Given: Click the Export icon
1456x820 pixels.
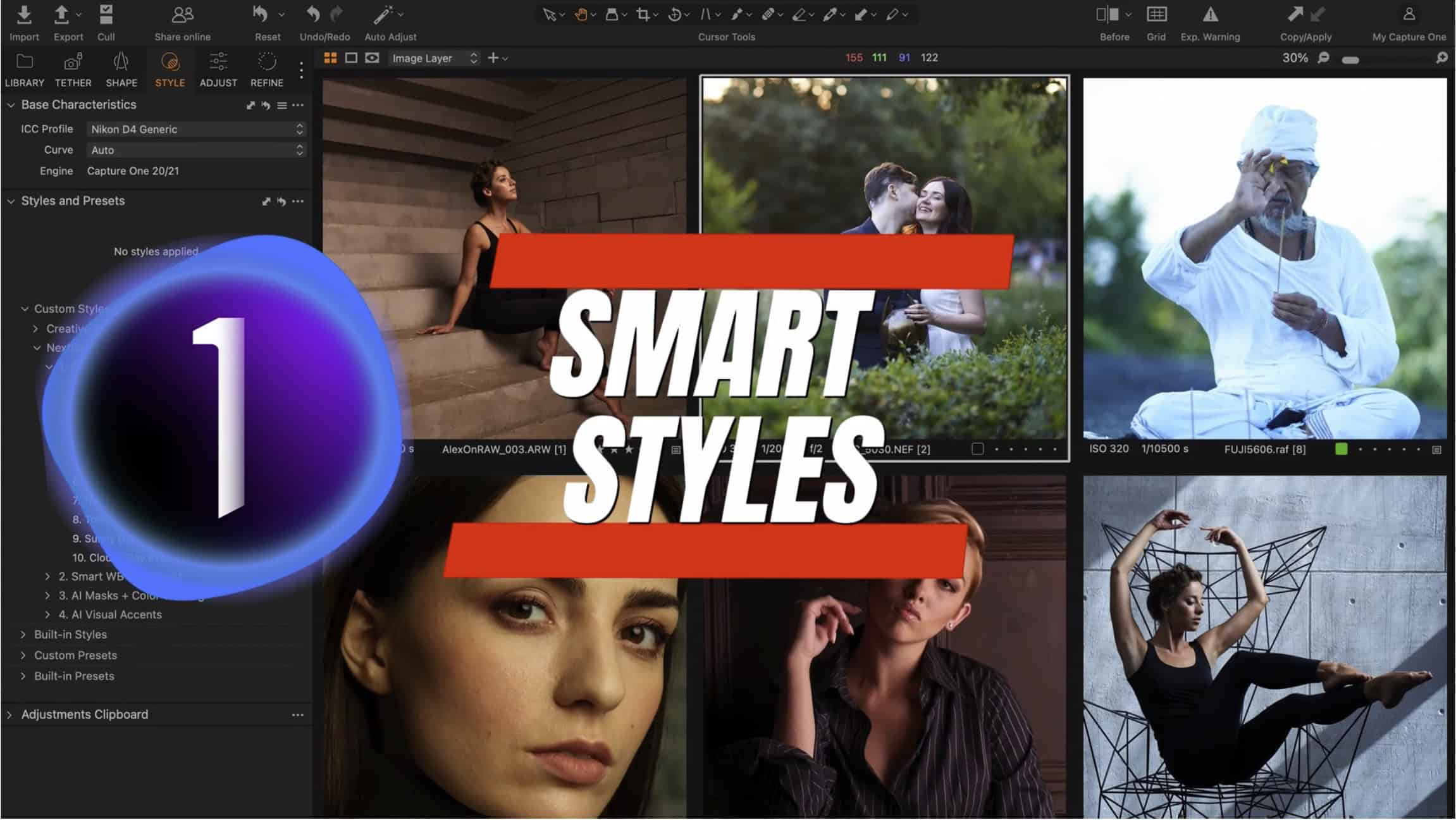Looking at the screenshot, I should pos(61,14).
